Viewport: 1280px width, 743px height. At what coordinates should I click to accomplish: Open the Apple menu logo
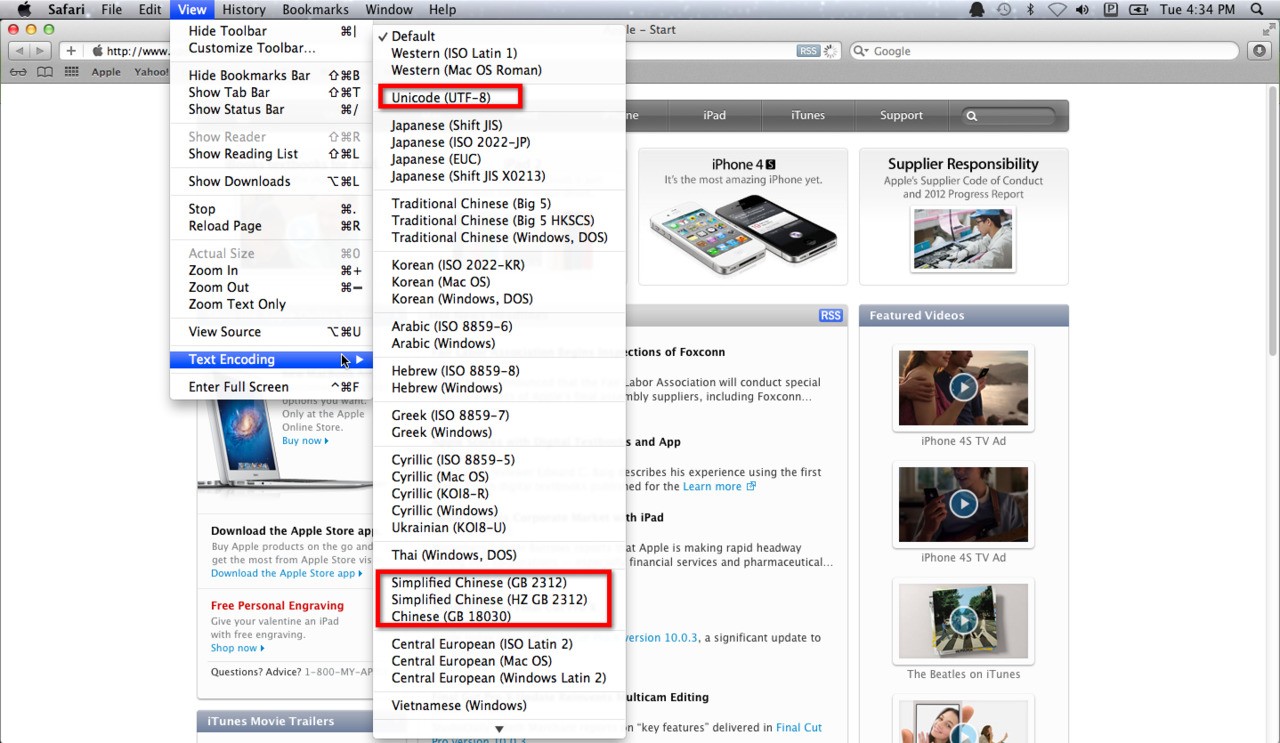point(24,10)
